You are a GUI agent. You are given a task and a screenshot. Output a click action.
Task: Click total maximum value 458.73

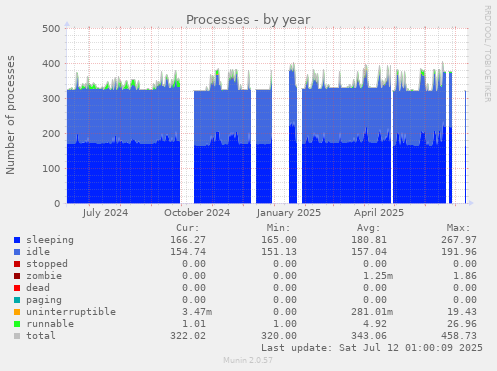(x=459, y=336)
